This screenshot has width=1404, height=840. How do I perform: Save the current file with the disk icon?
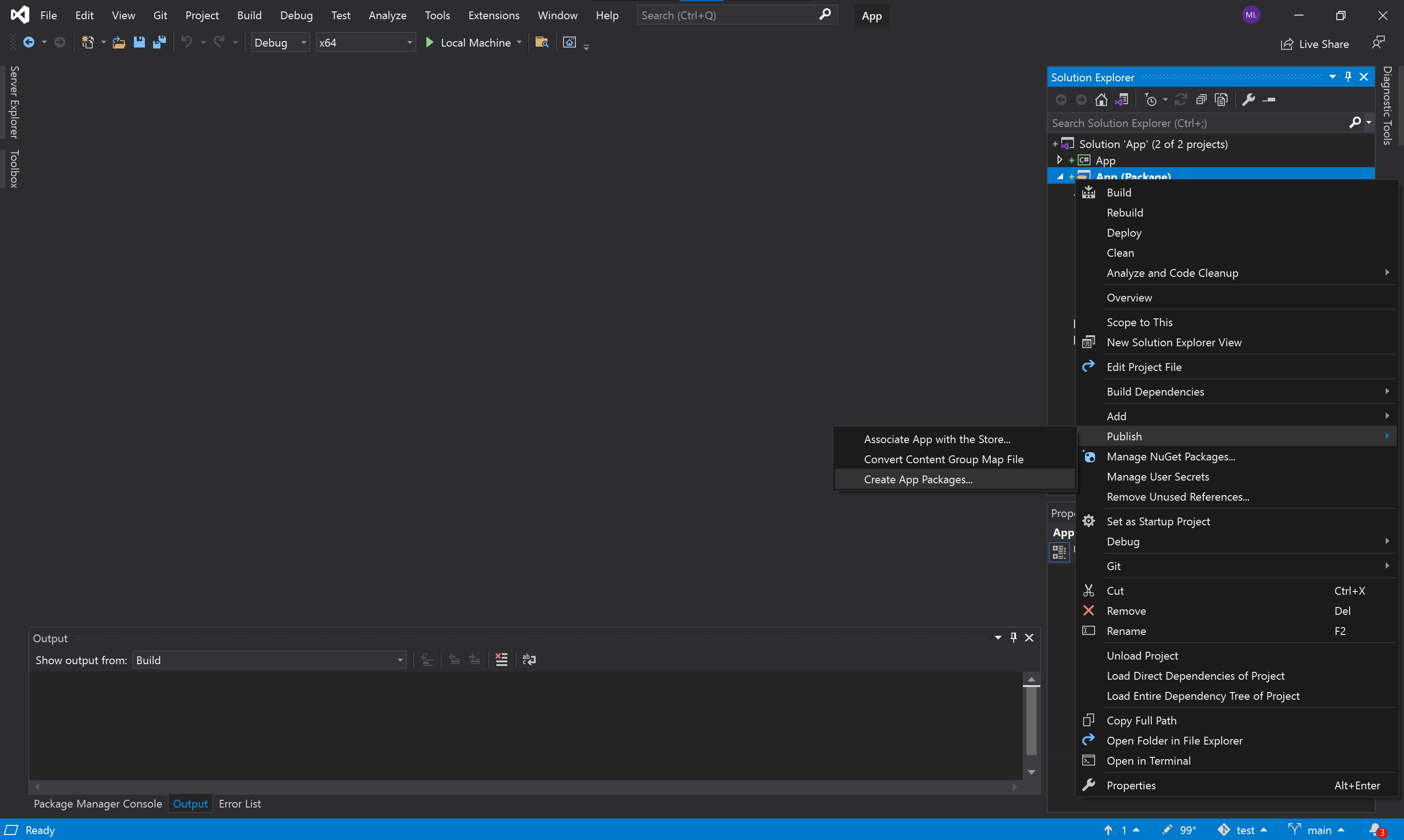coord(139,42)
